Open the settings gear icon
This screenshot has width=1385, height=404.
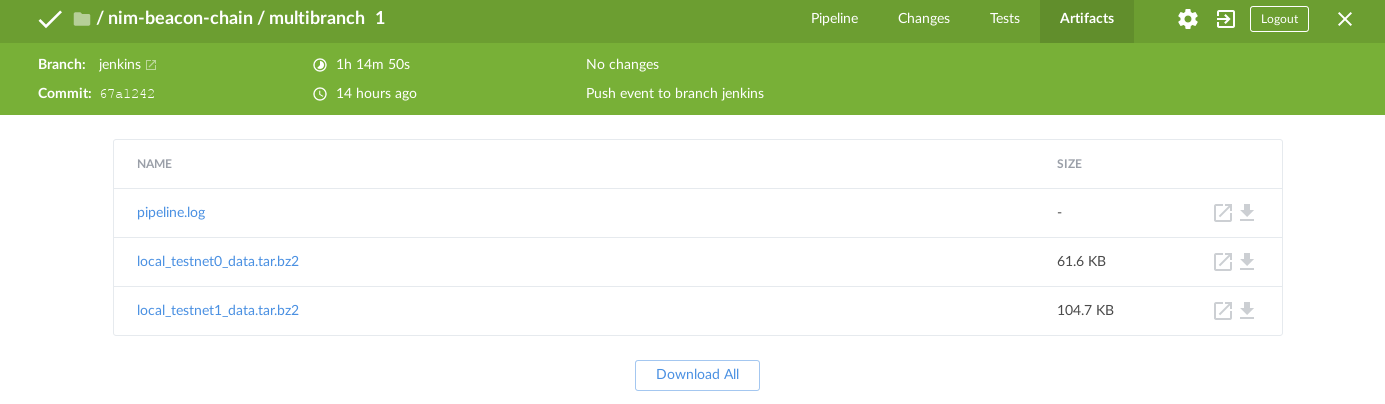[x=1187, y=19]
